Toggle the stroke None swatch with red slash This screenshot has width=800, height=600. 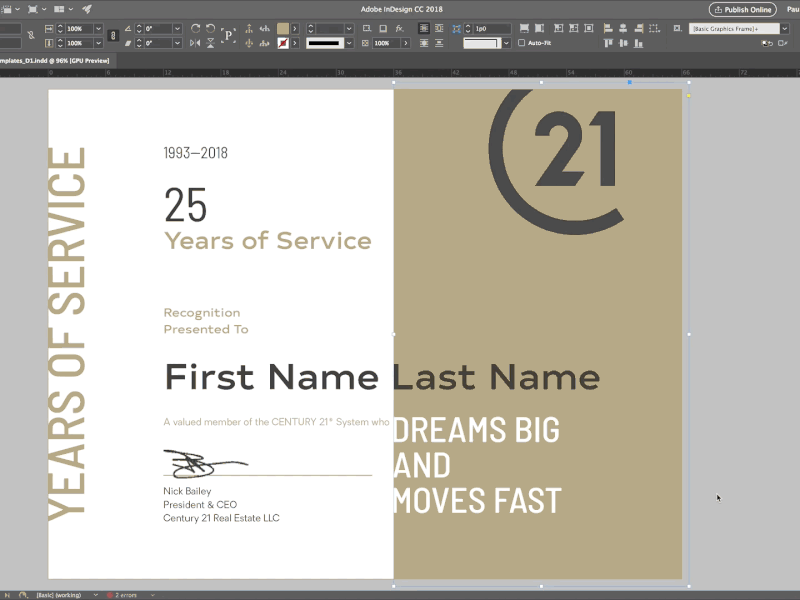pos(282,43)
